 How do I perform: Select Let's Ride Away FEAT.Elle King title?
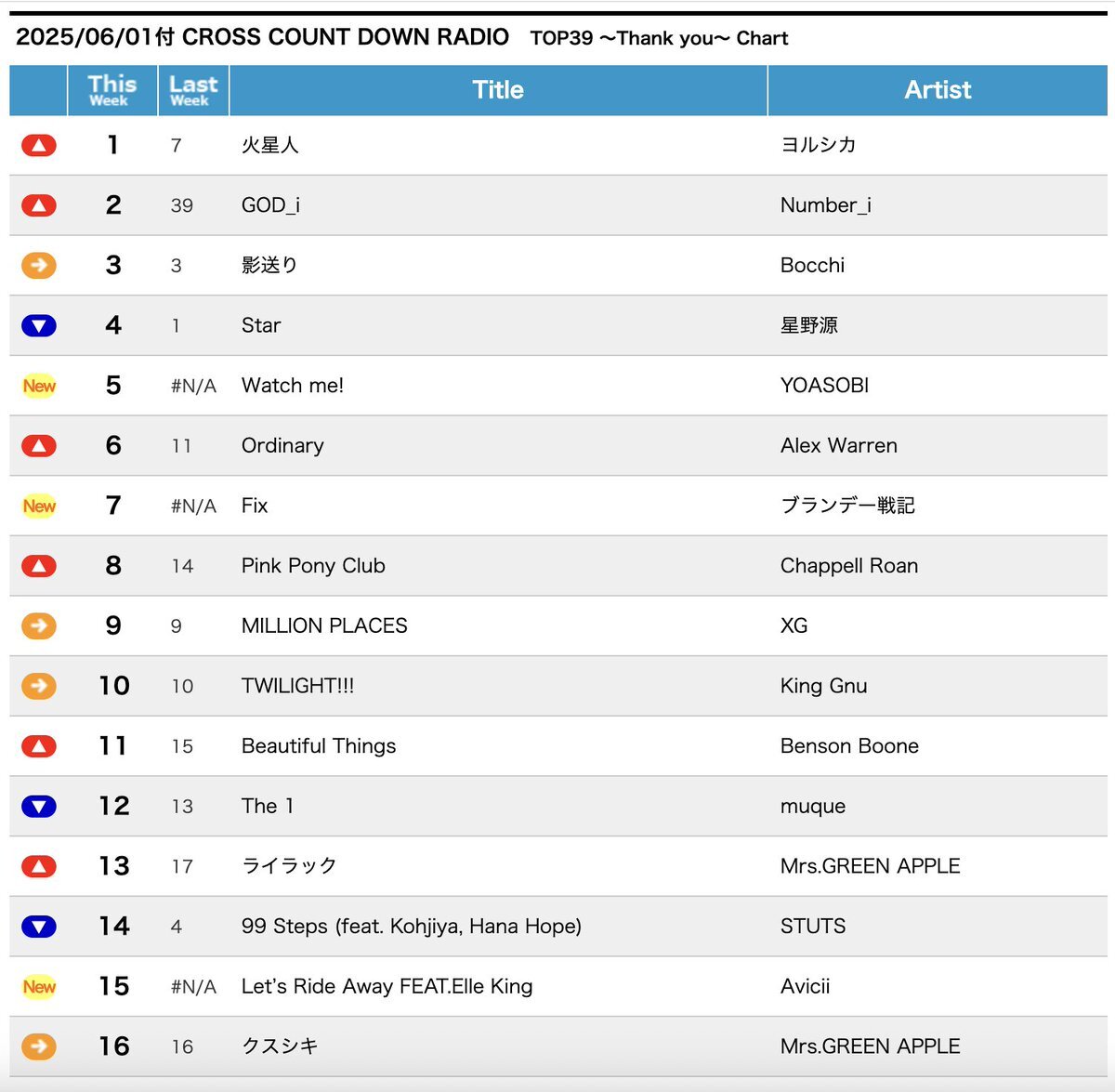(387, 986)
